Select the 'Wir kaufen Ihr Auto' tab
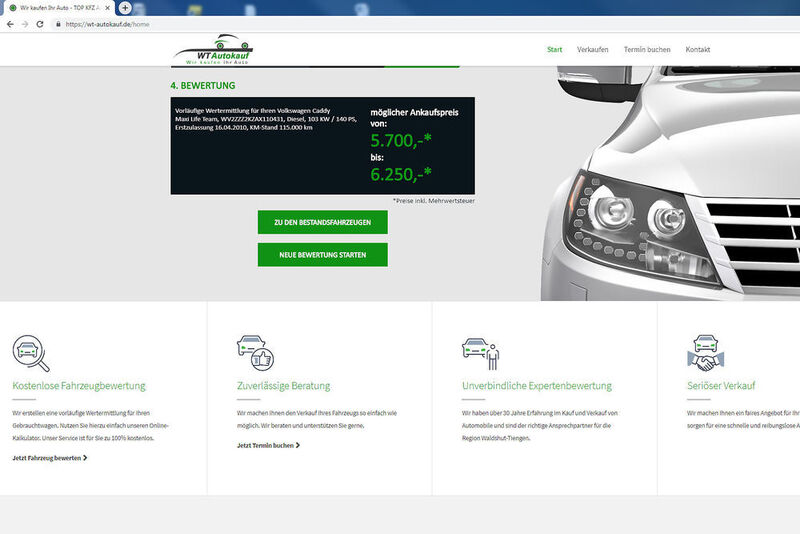Image resolution: width=800 pixels, height=534 pixels. tap(59, 8)
